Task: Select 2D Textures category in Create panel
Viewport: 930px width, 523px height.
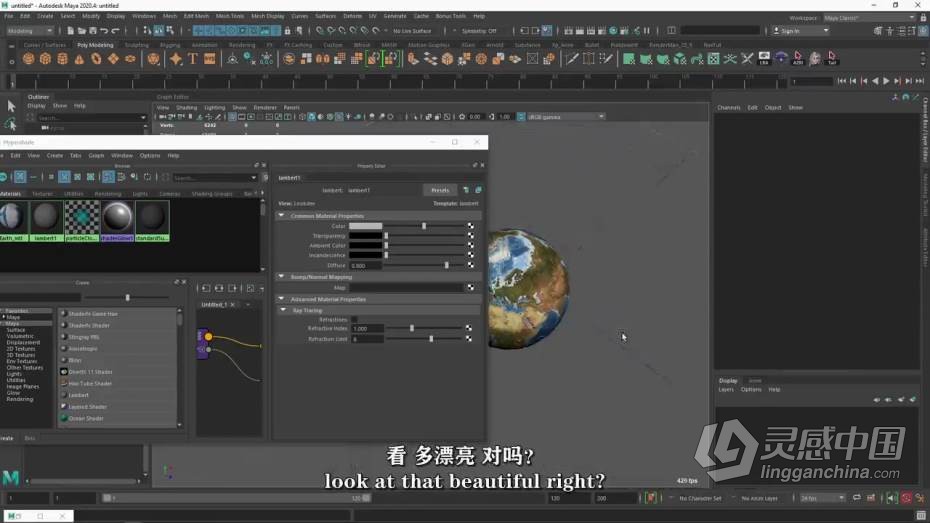Action: [x=20, y=349]
